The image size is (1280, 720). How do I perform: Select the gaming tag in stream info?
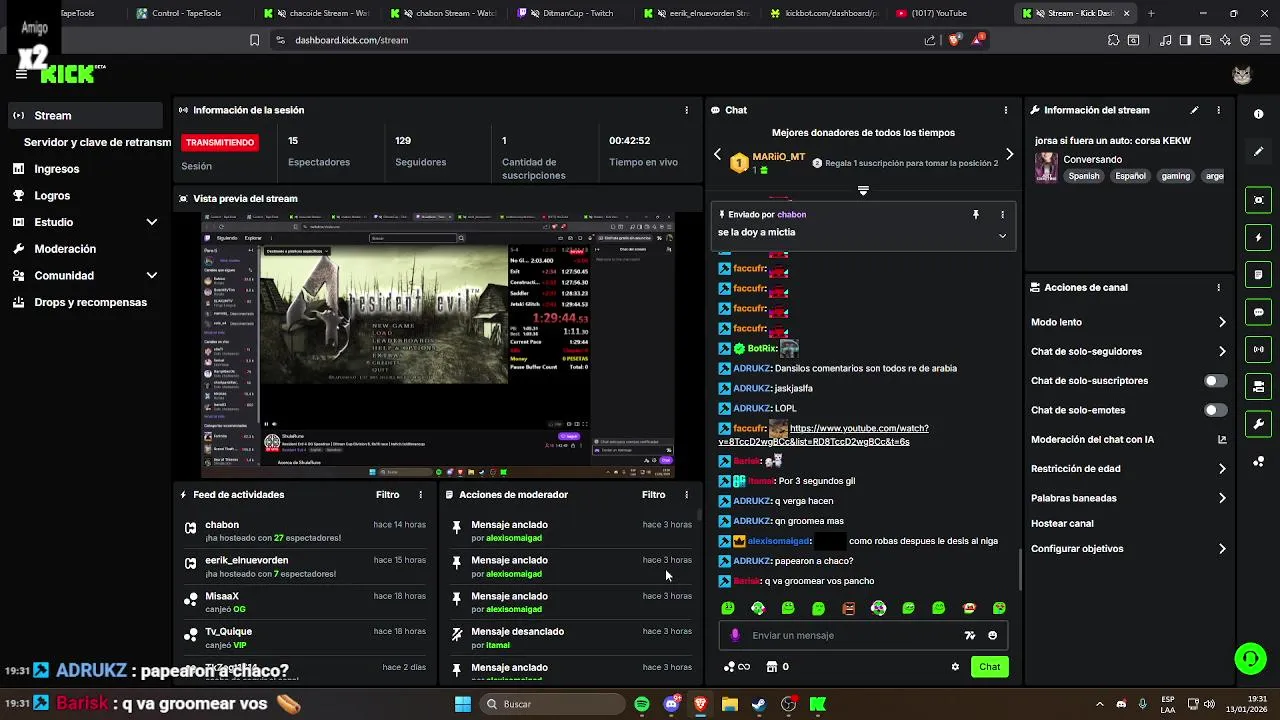(x=1175, y=176)
